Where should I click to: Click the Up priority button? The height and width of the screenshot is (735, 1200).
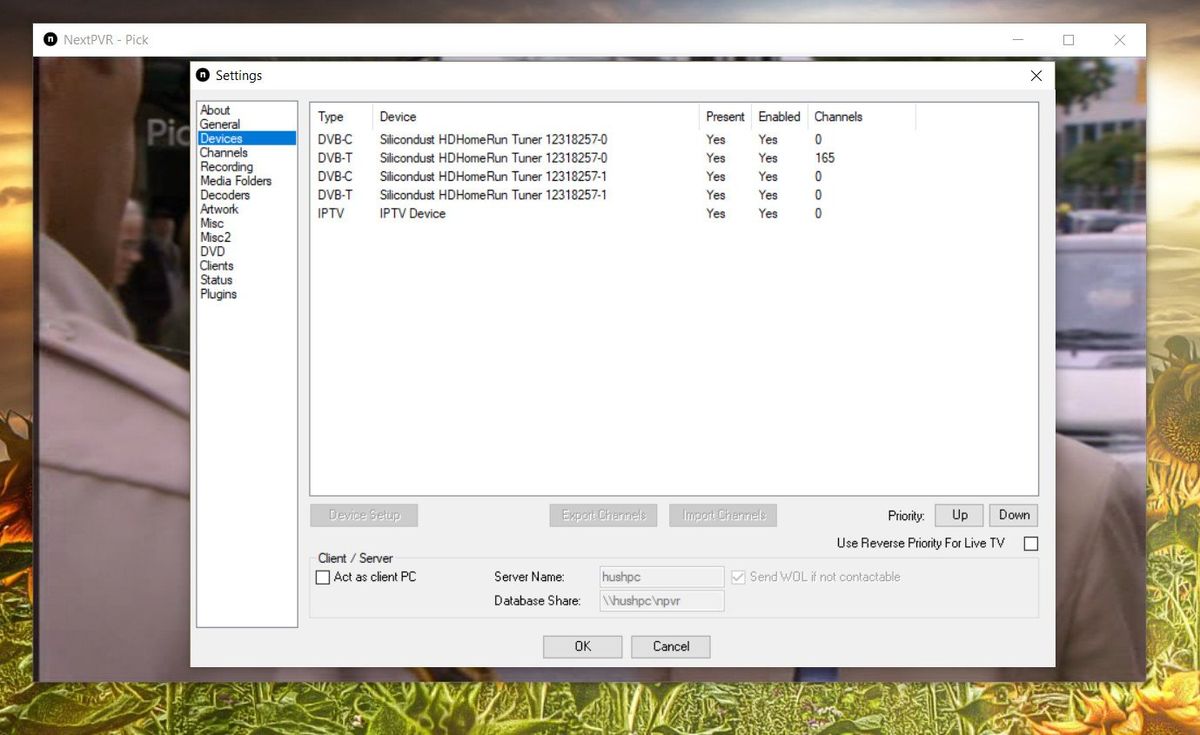pos(957,515)
